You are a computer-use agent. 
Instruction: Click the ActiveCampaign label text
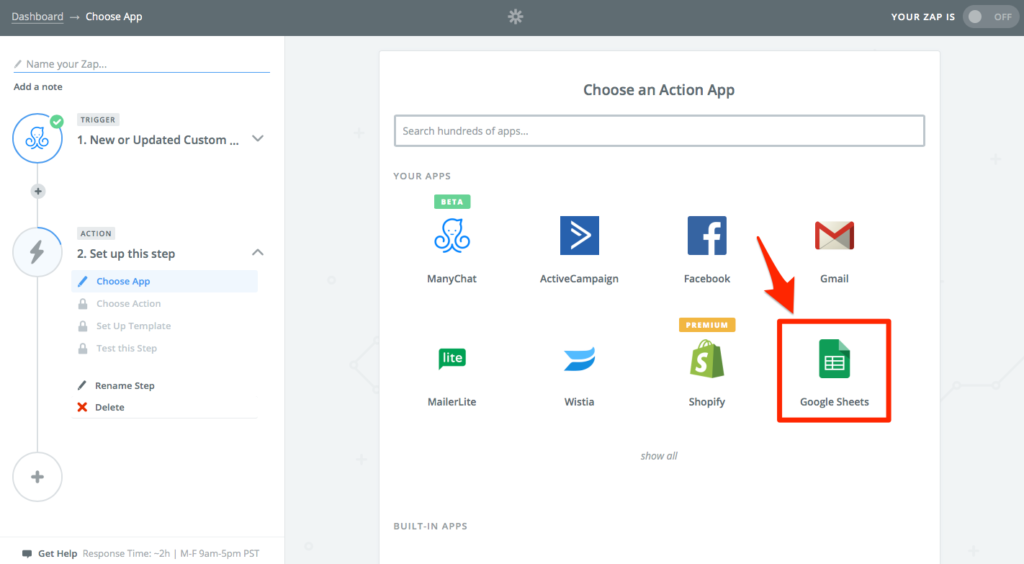[579, 279]
